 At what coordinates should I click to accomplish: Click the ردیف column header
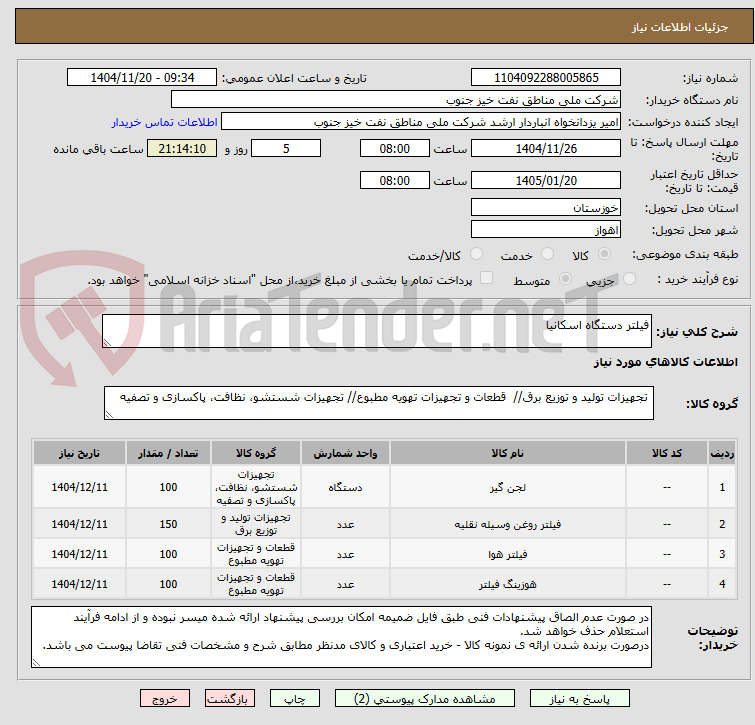pyautogui.click(x=722, y=453)
